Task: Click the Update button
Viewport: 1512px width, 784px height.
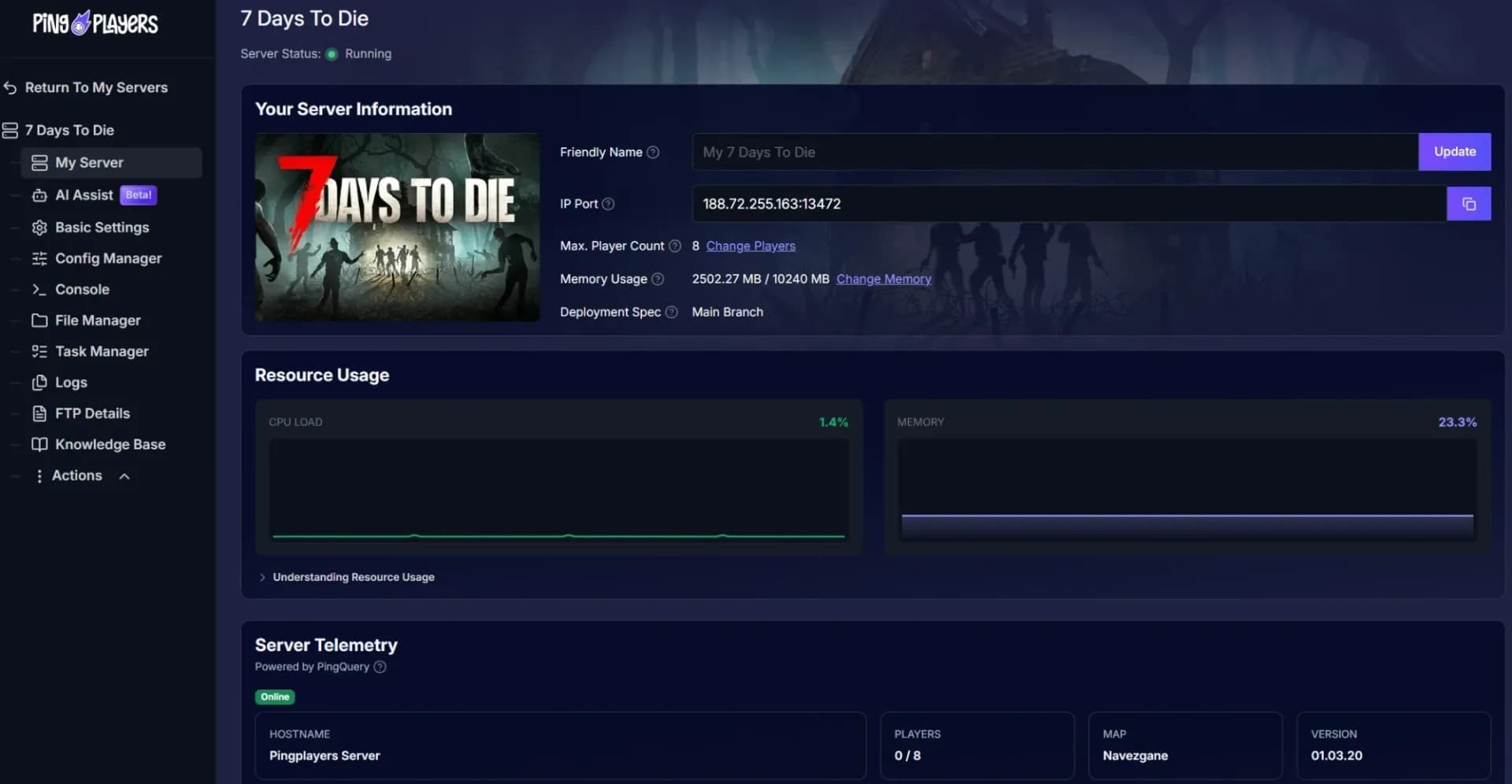Action: point(1455,152)
